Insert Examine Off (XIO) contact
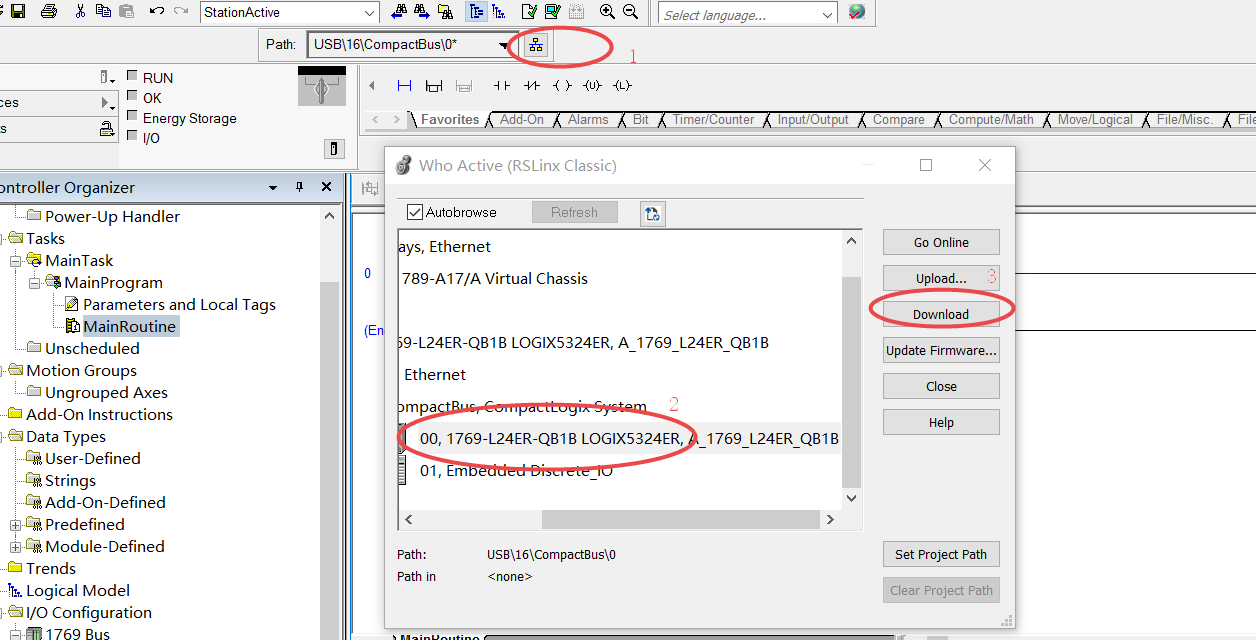Viewport: 1256px width, 640px height. [x=532, y=86]
